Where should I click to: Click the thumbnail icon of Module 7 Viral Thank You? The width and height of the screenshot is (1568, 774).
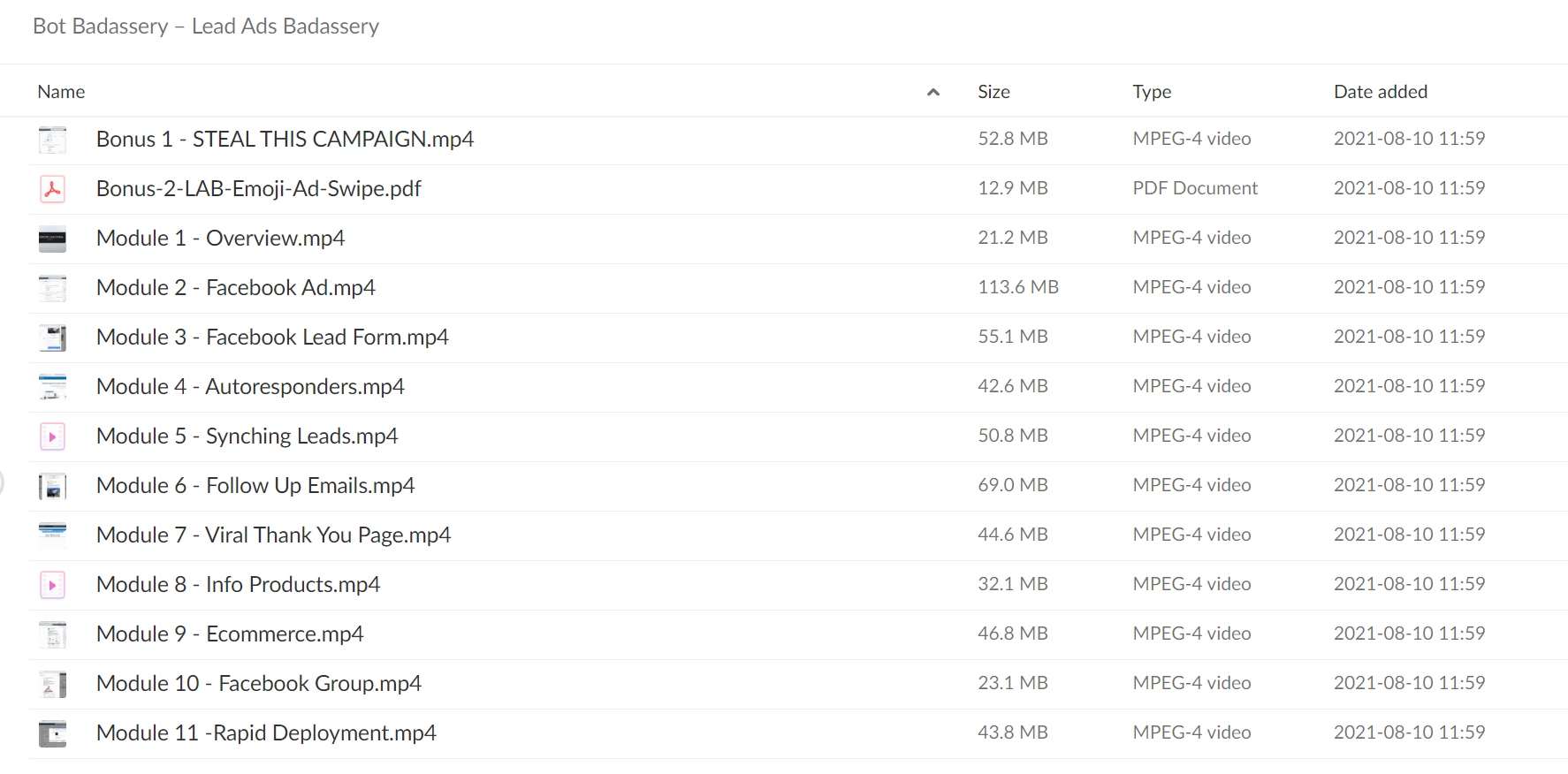click(52, 535)
